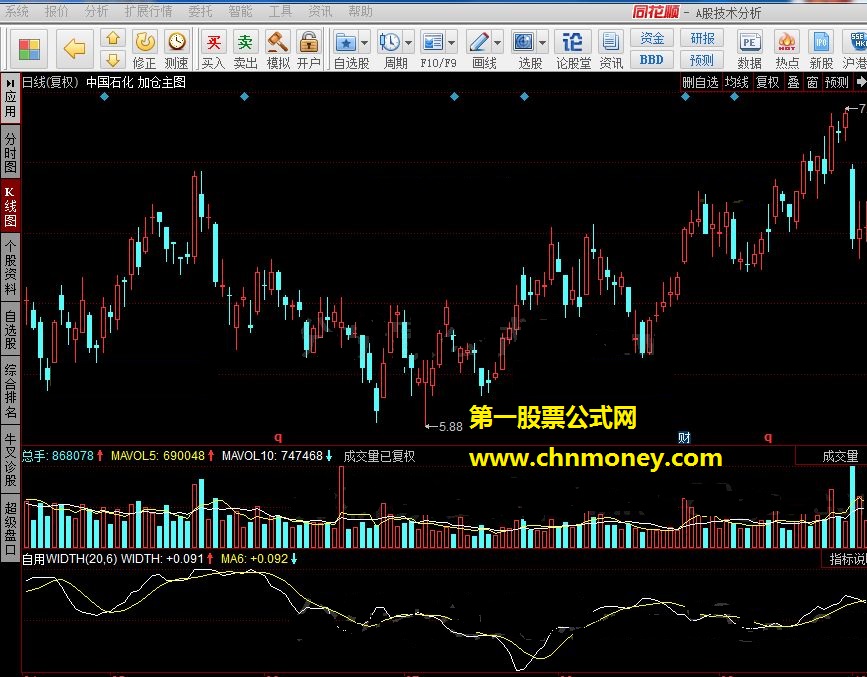The width and height of the screenshot is (867, 677).
Task: Click the 指标说明 label
Action: click(x=848, y=559)
